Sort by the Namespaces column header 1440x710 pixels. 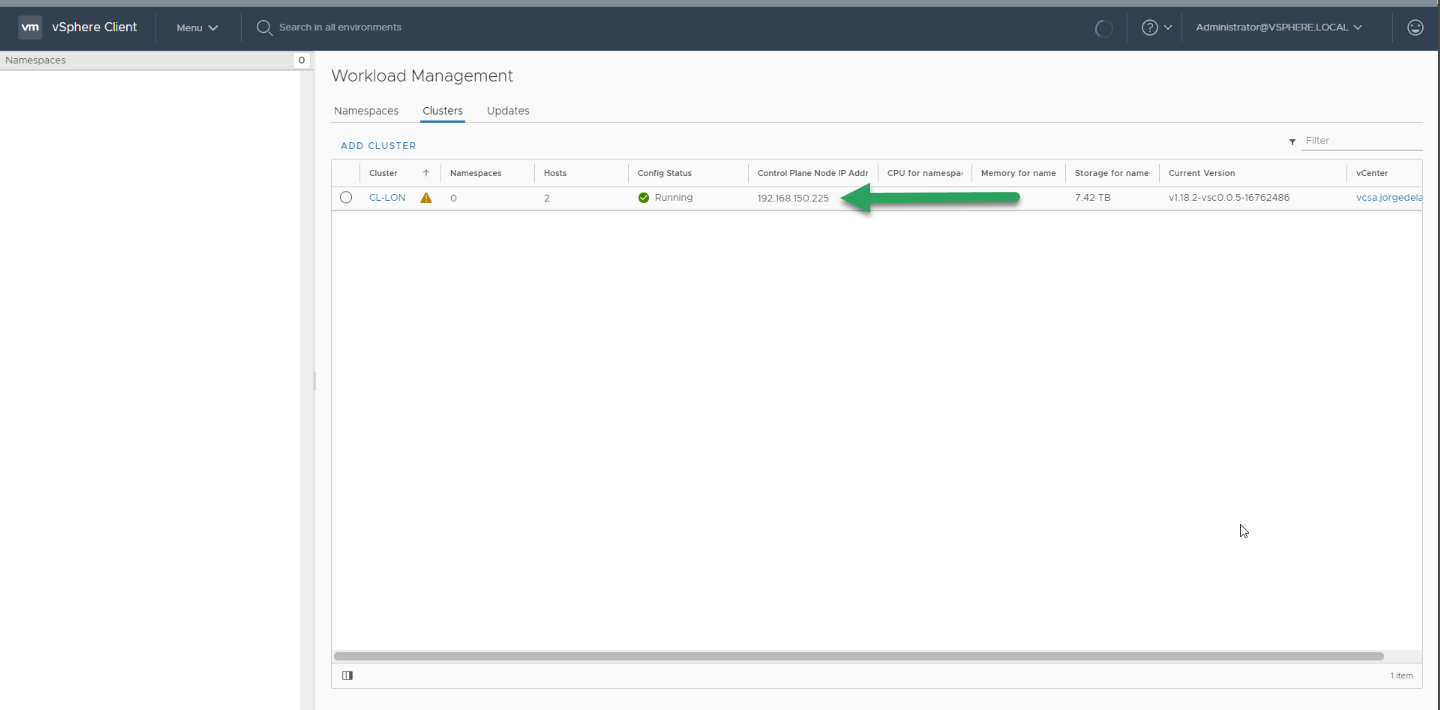pyautogui.click(x=476, y=173)
